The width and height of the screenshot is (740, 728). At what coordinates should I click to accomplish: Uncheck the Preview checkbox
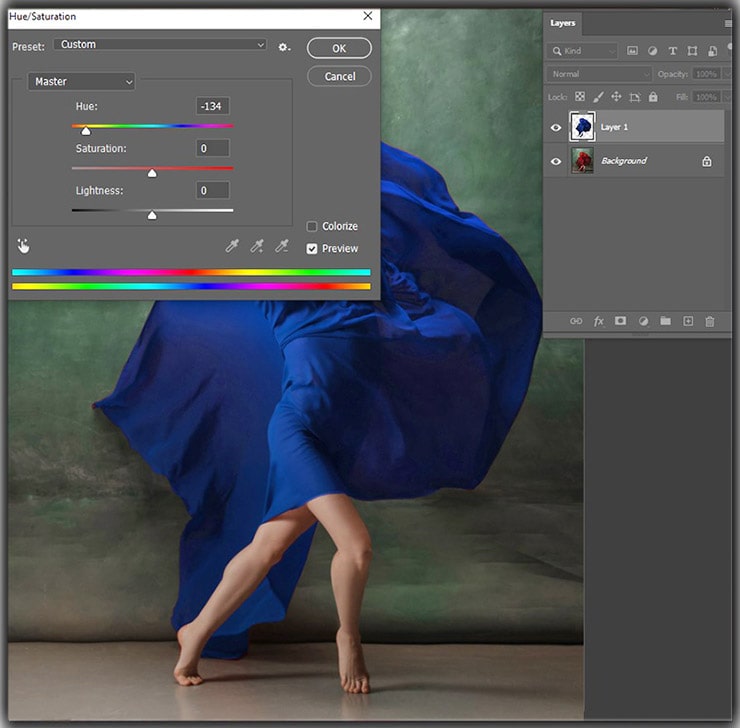coord(312,249)
